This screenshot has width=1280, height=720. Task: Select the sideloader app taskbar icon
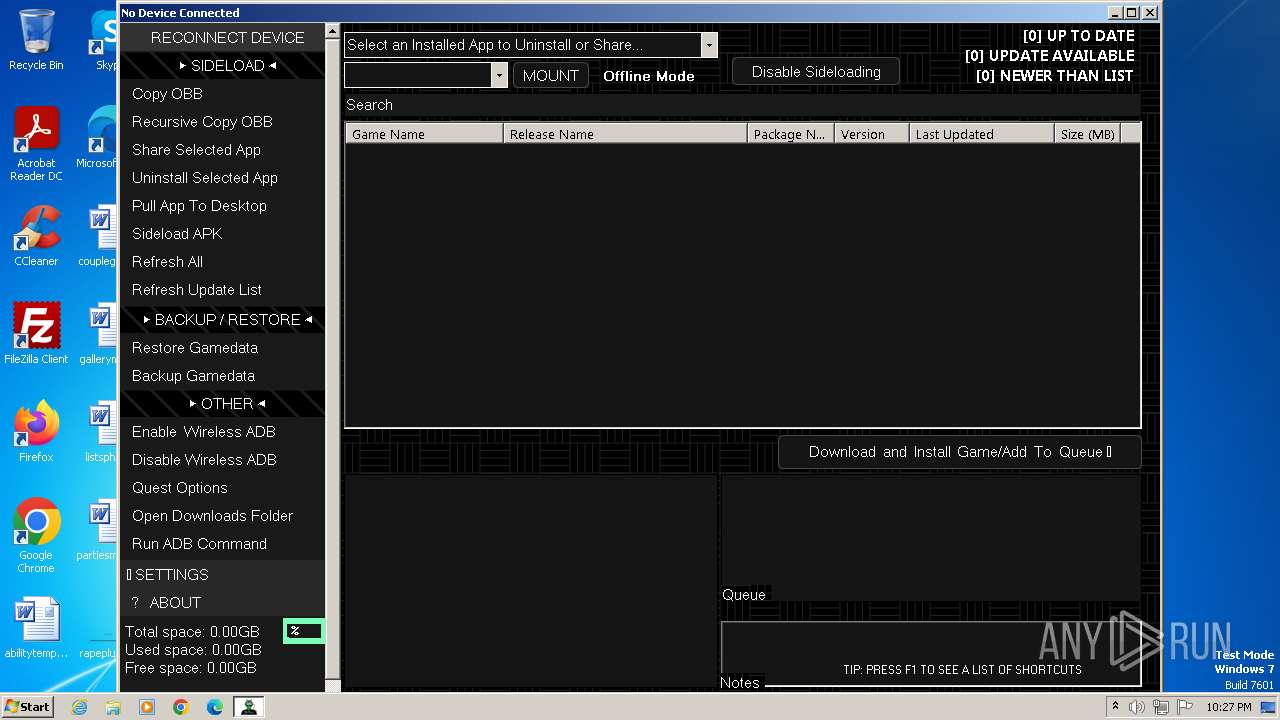click(x=248, y=707)
